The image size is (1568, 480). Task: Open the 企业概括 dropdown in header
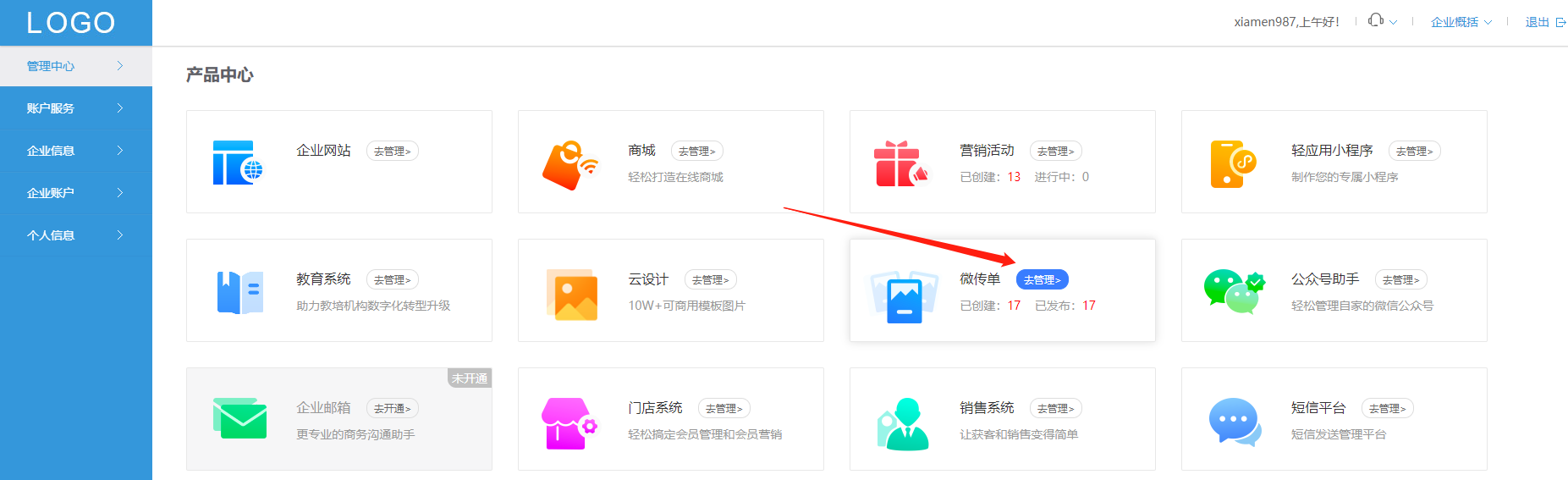point(1461,22)
